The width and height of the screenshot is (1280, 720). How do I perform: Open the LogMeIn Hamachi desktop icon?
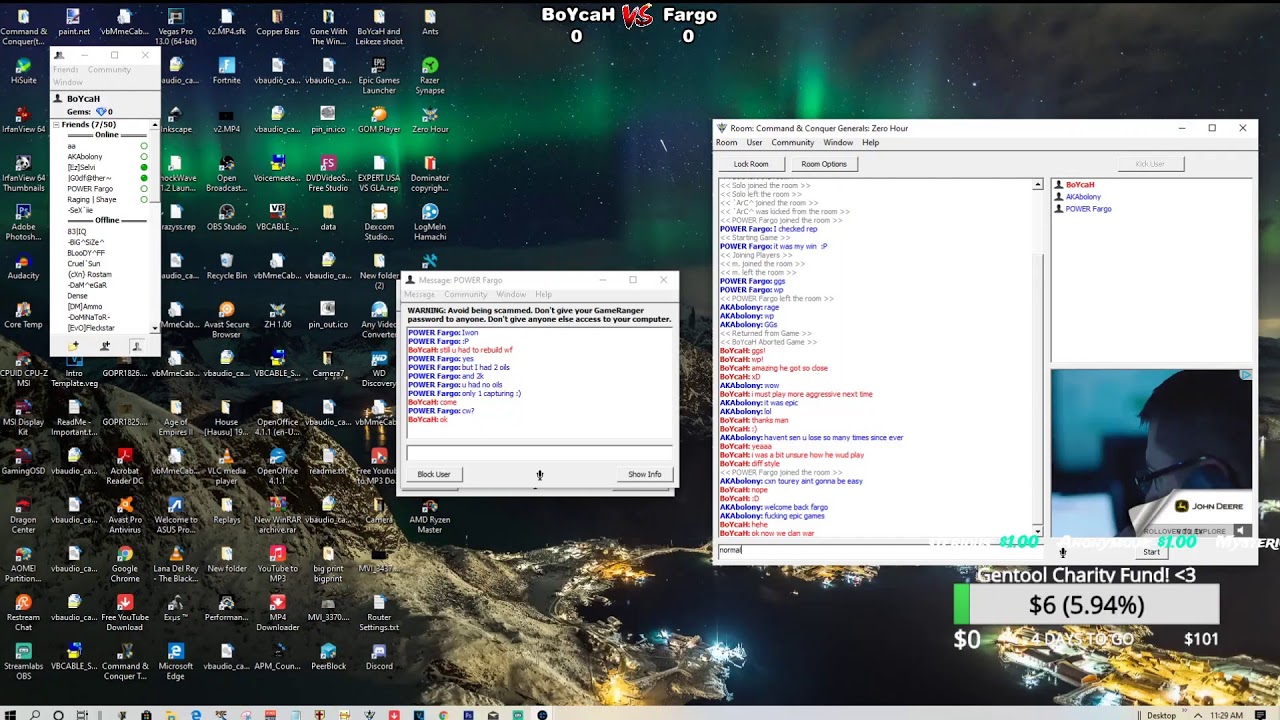430,222
